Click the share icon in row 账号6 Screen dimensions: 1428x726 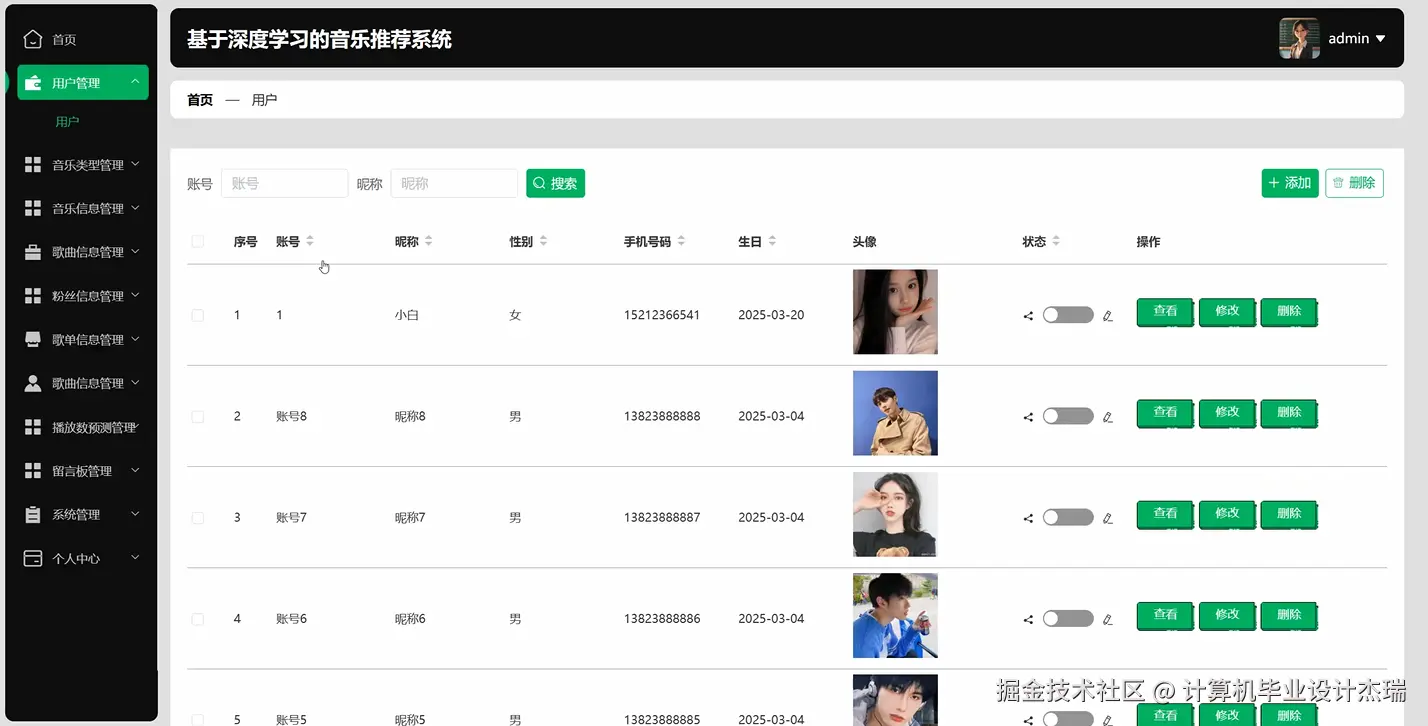pos(1028,619)
